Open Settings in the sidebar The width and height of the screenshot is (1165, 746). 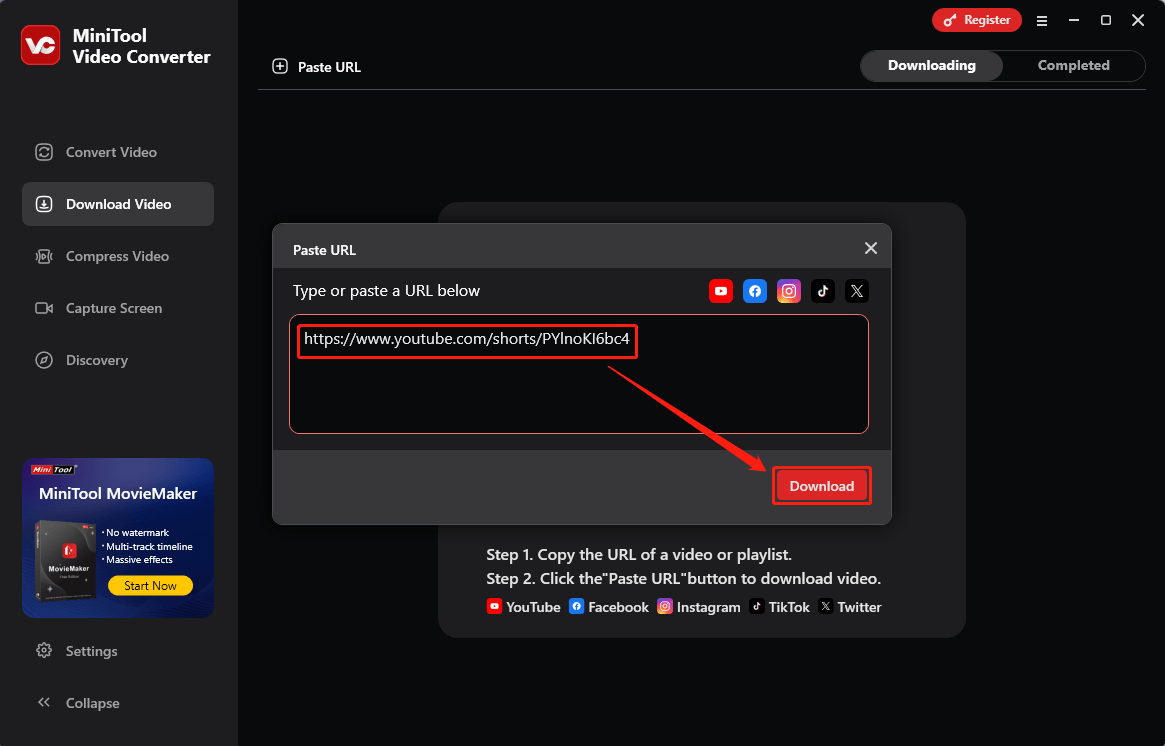click(77, 651)
